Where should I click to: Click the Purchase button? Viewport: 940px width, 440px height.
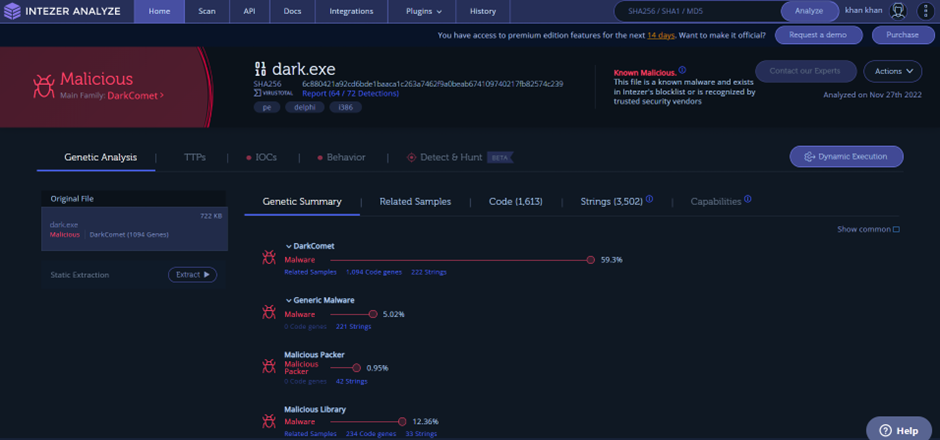tap(902, 35)
